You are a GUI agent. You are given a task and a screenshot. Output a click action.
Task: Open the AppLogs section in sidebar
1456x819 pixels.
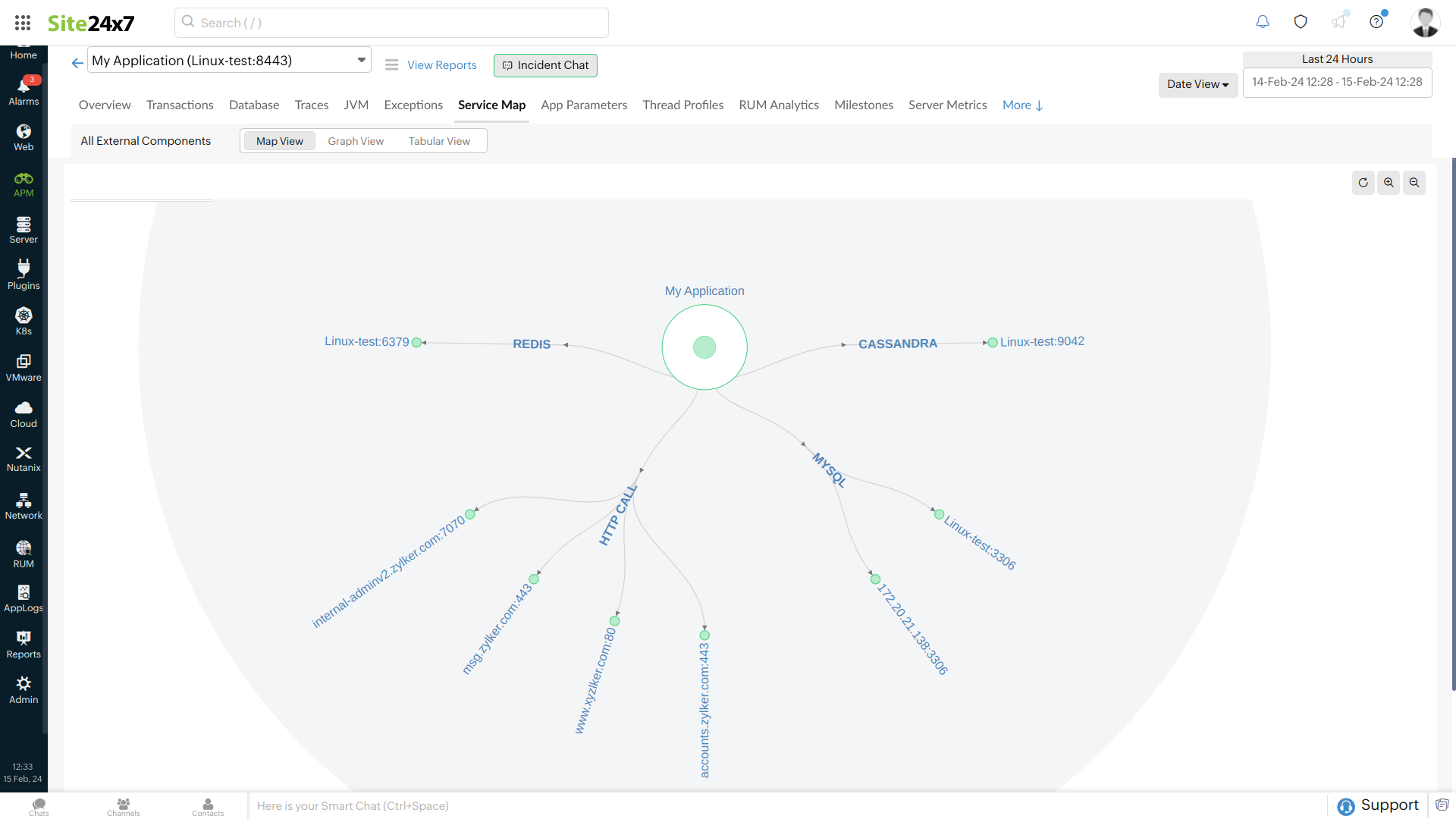[x=24, y=598]
